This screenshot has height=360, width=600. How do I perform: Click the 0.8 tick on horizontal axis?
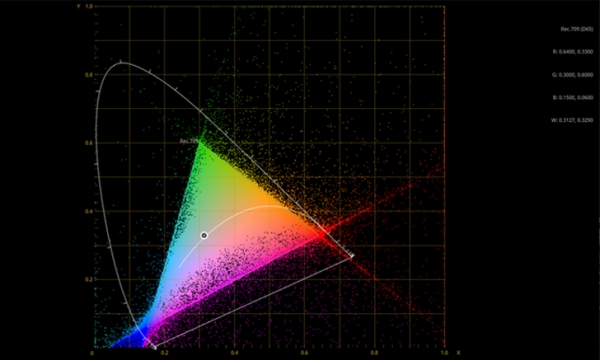pos(374,353)
